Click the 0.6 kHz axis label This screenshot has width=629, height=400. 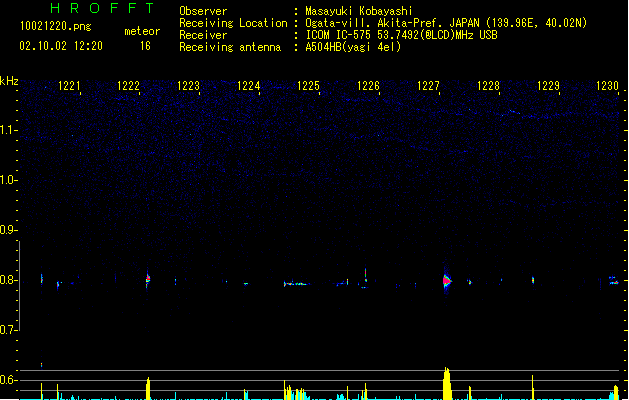[x=8, y=380]
